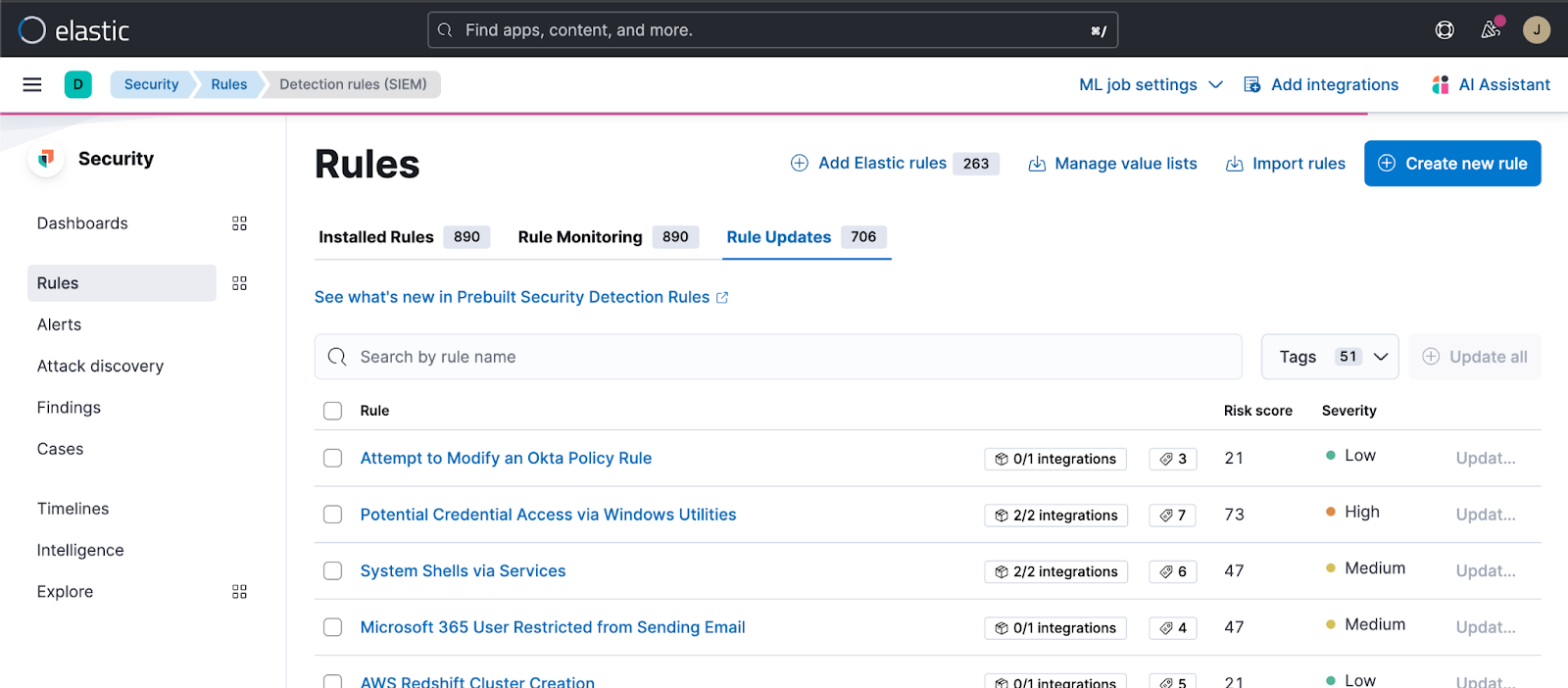Focus the Search by rule name field
Screen dimensions: 1568x688
778,357
